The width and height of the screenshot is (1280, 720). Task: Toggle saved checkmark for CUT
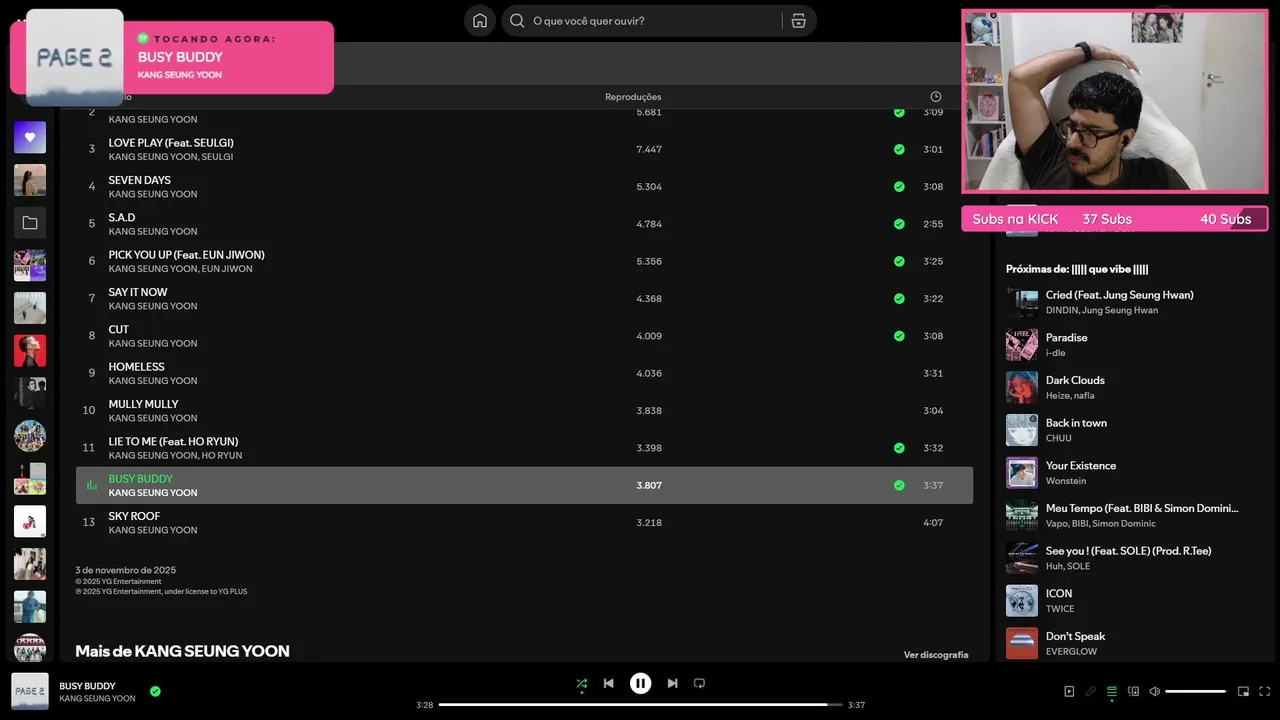(899, 336)
